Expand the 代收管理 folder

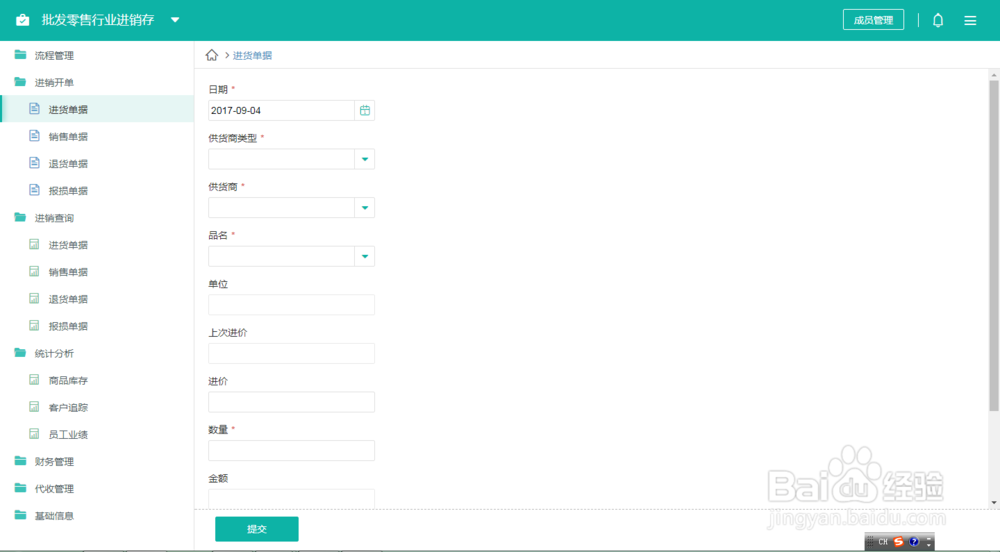97,488
